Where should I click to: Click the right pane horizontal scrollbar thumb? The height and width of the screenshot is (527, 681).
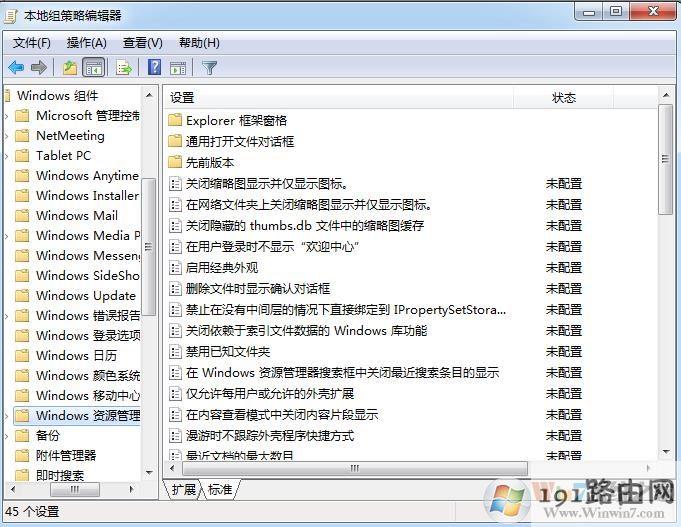(x=355, y=468)
